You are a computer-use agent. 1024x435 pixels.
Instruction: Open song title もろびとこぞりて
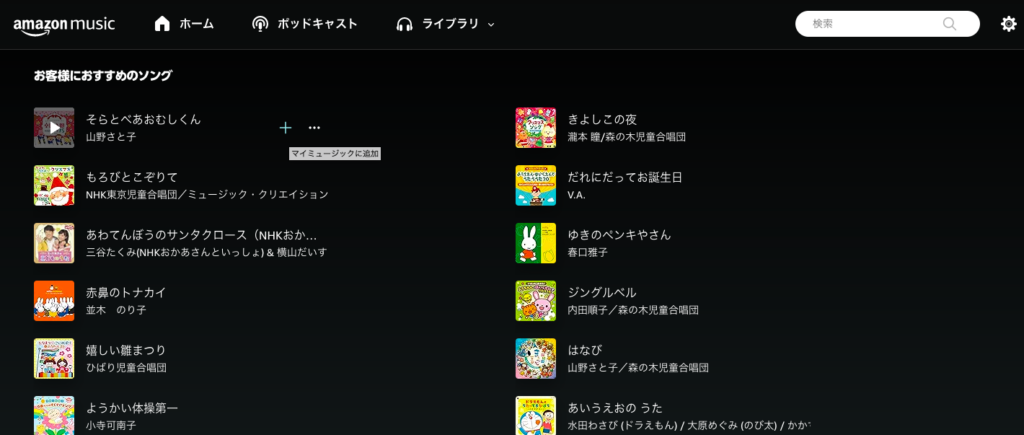pos(132,177)
